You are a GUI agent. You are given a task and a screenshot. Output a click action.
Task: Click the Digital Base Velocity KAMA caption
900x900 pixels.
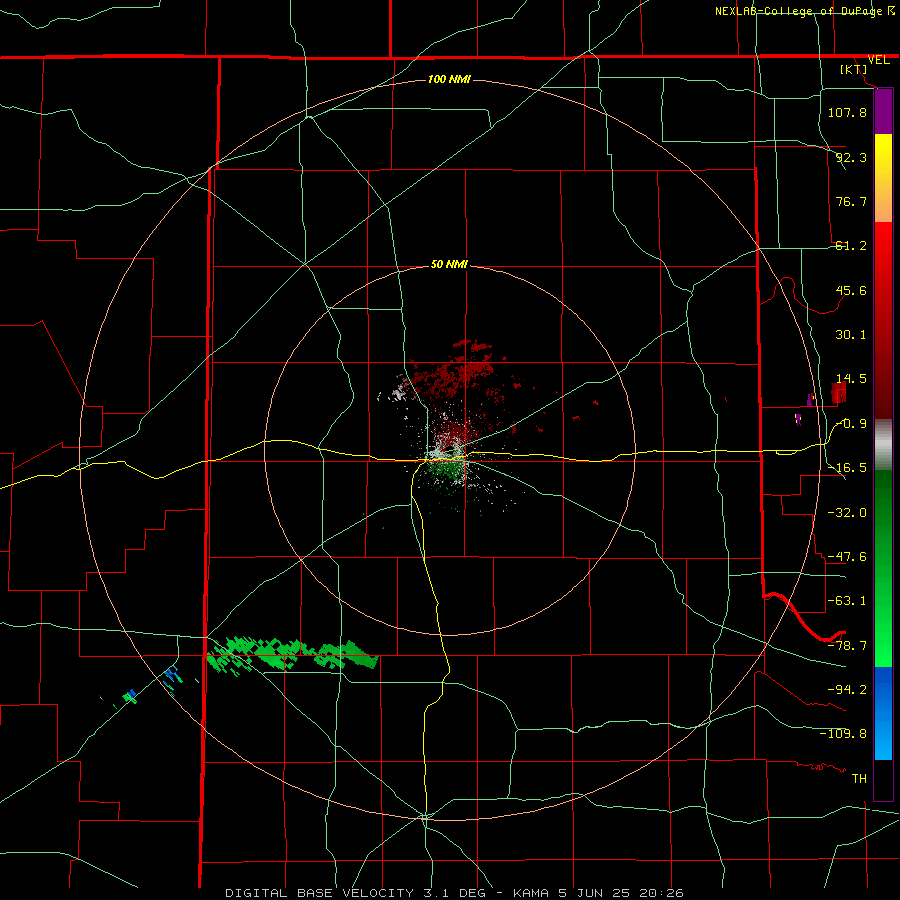click(x=455, y=893)
